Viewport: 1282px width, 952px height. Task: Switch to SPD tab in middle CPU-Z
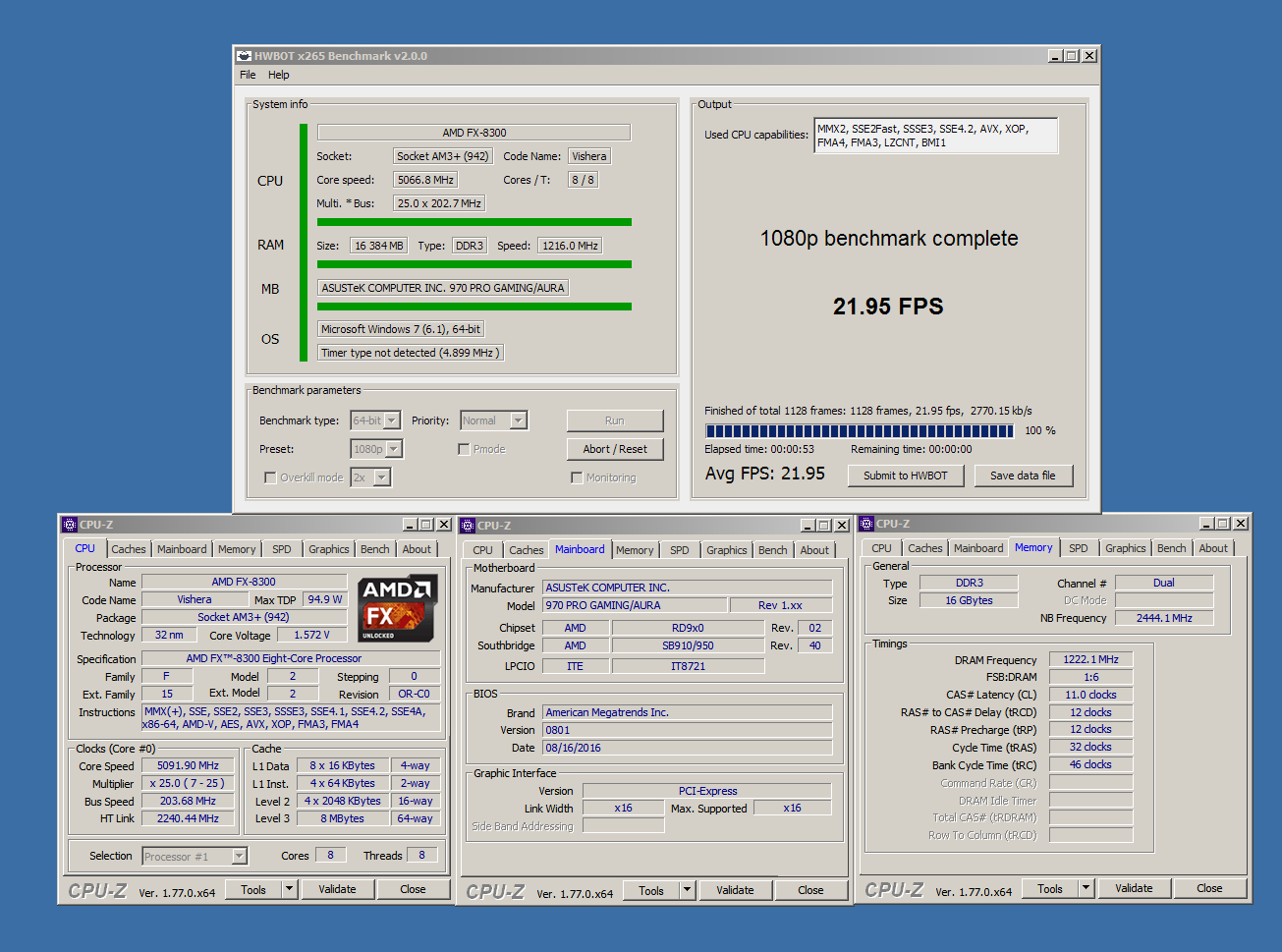[x=680, y=550]
